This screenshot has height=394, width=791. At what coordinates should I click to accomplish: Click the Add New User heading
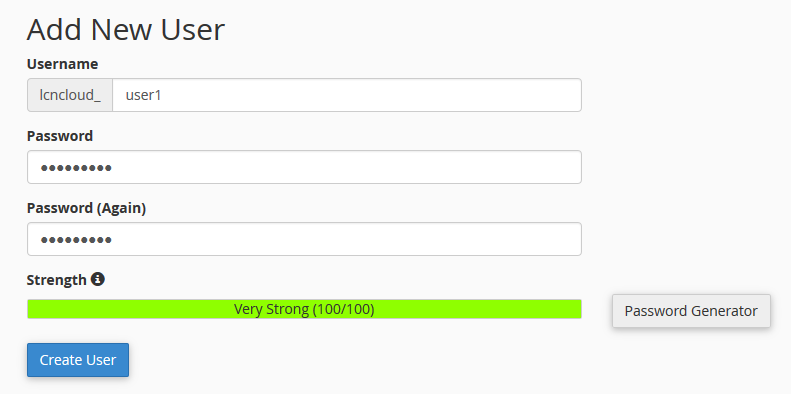coord(126,29)
